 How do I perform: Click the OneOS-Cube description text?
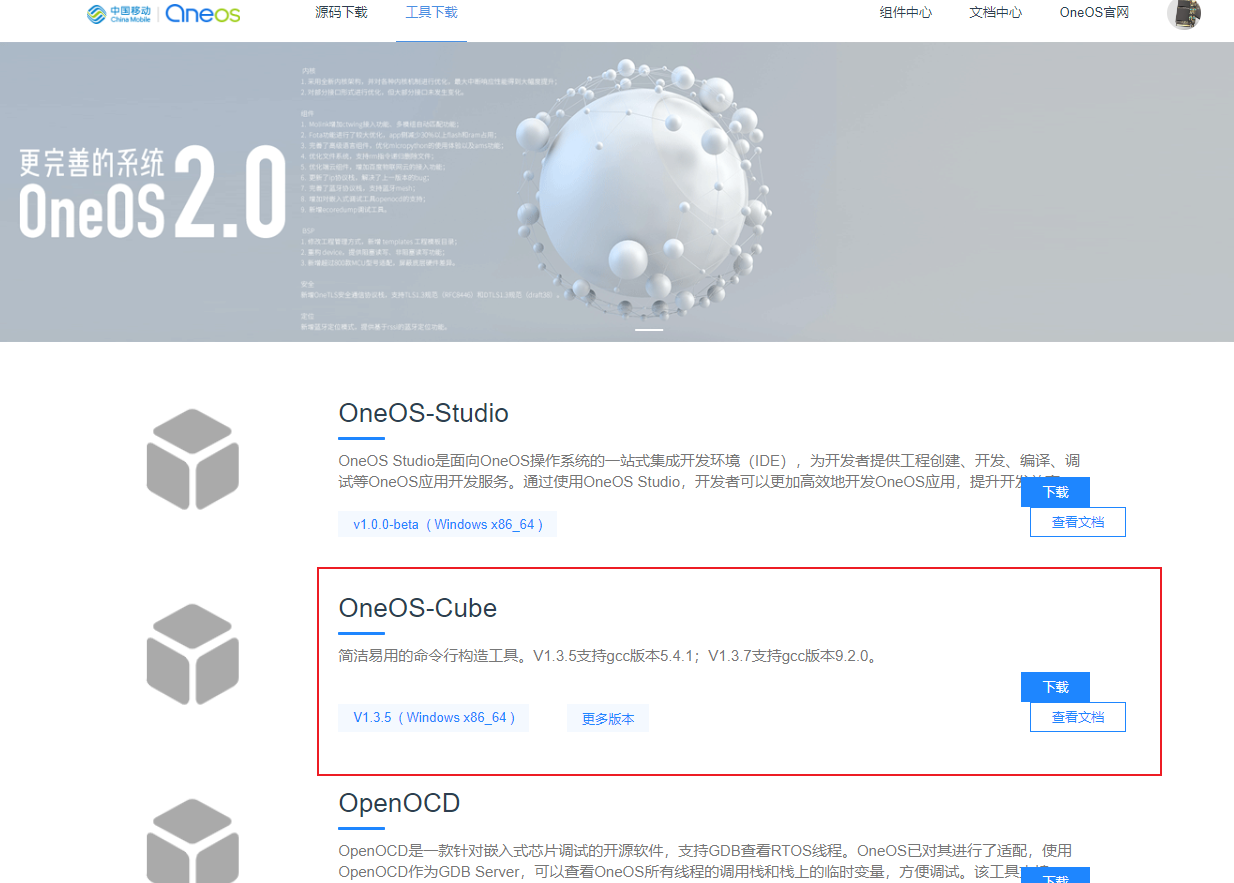610,657
